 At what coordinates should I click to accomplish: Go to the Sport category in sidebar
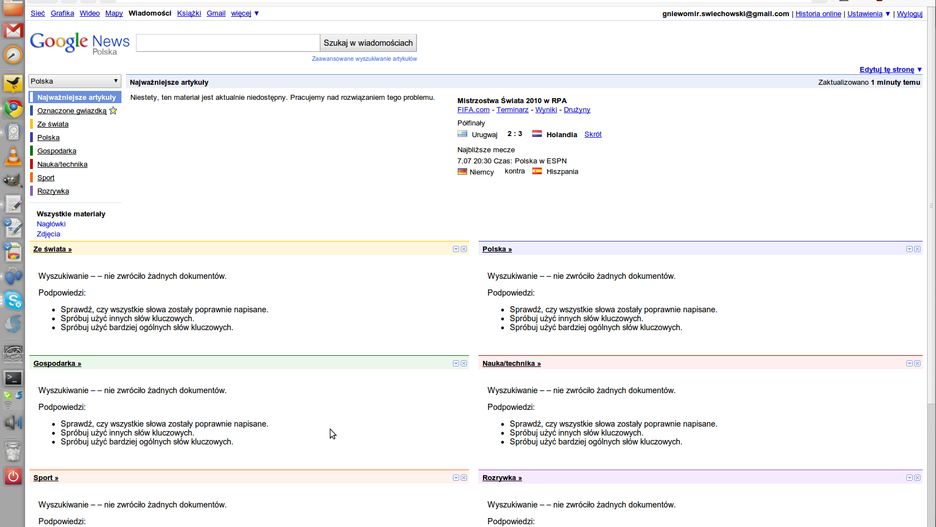pos(46,177)
